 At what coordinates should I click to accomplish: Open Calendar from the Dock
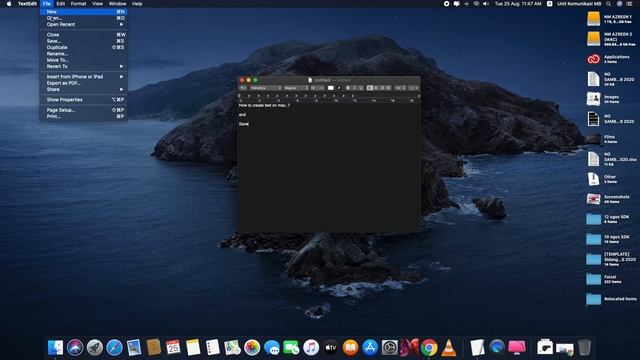173,347
